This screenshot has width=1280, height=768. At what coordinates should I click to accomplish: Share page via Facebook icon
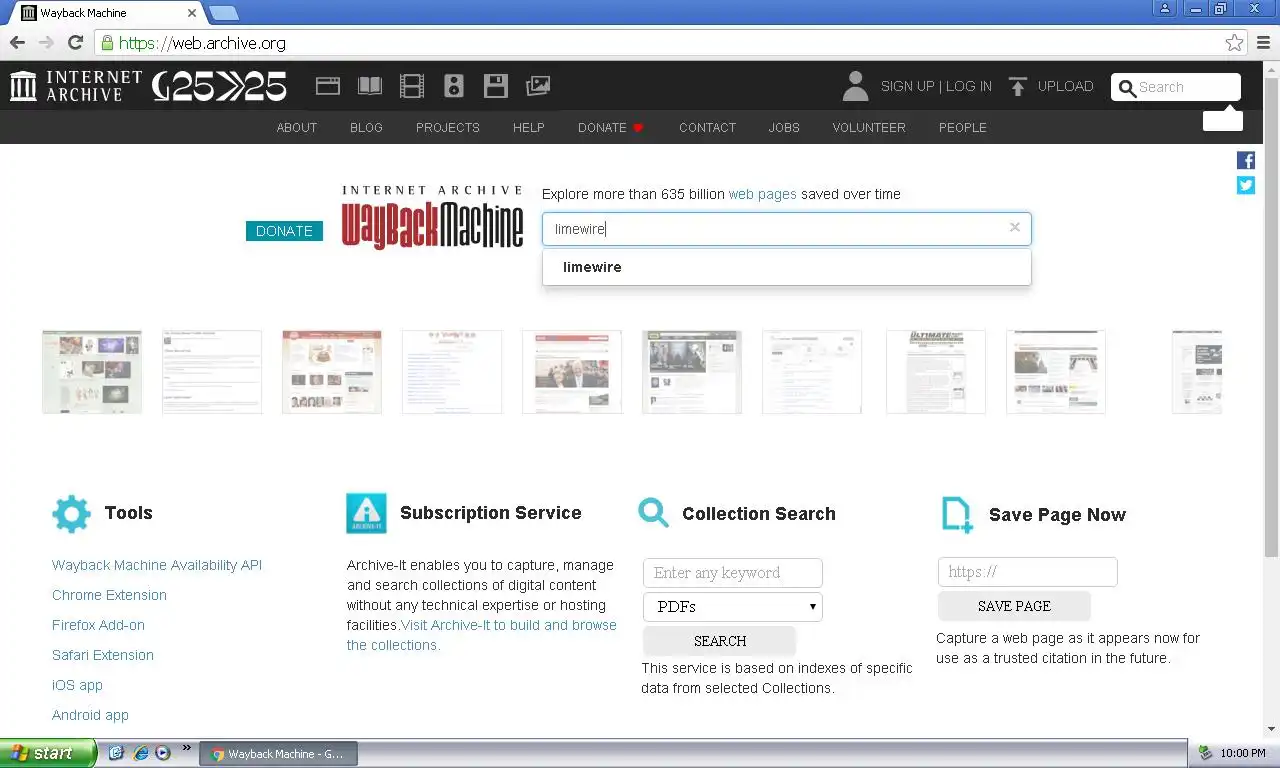tap(1246, 160)
